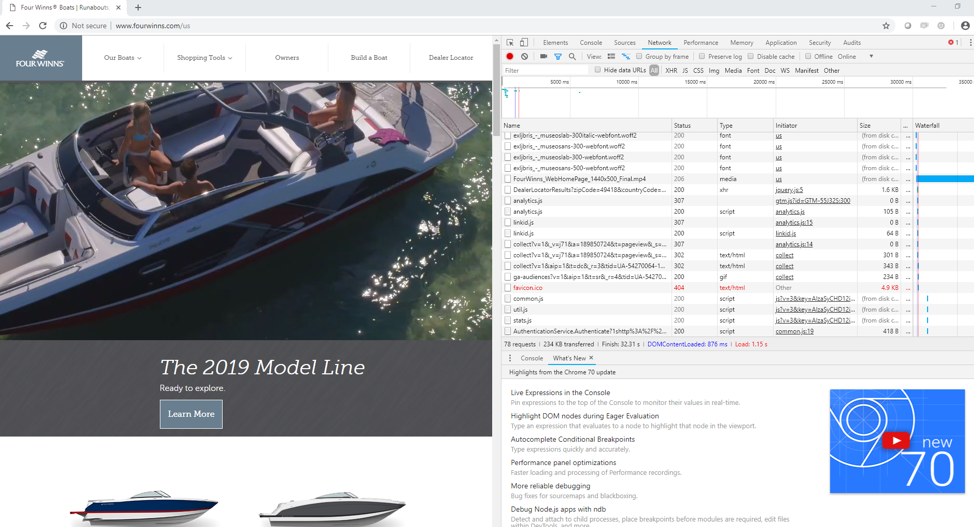Open the jquery.js:5 initiator link

(x=789, y=190)
